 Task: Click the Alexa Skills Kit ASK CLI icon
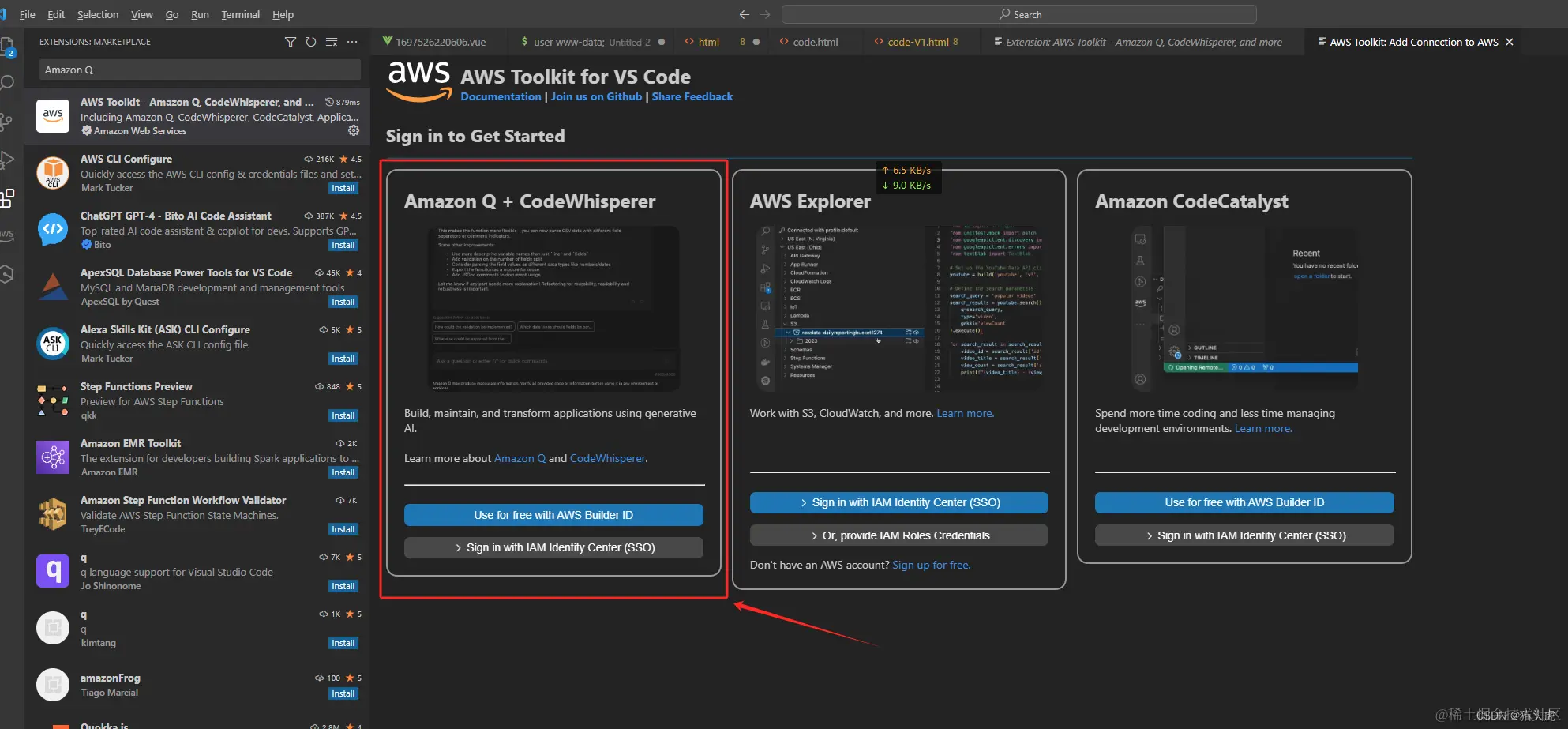point(53,343)
